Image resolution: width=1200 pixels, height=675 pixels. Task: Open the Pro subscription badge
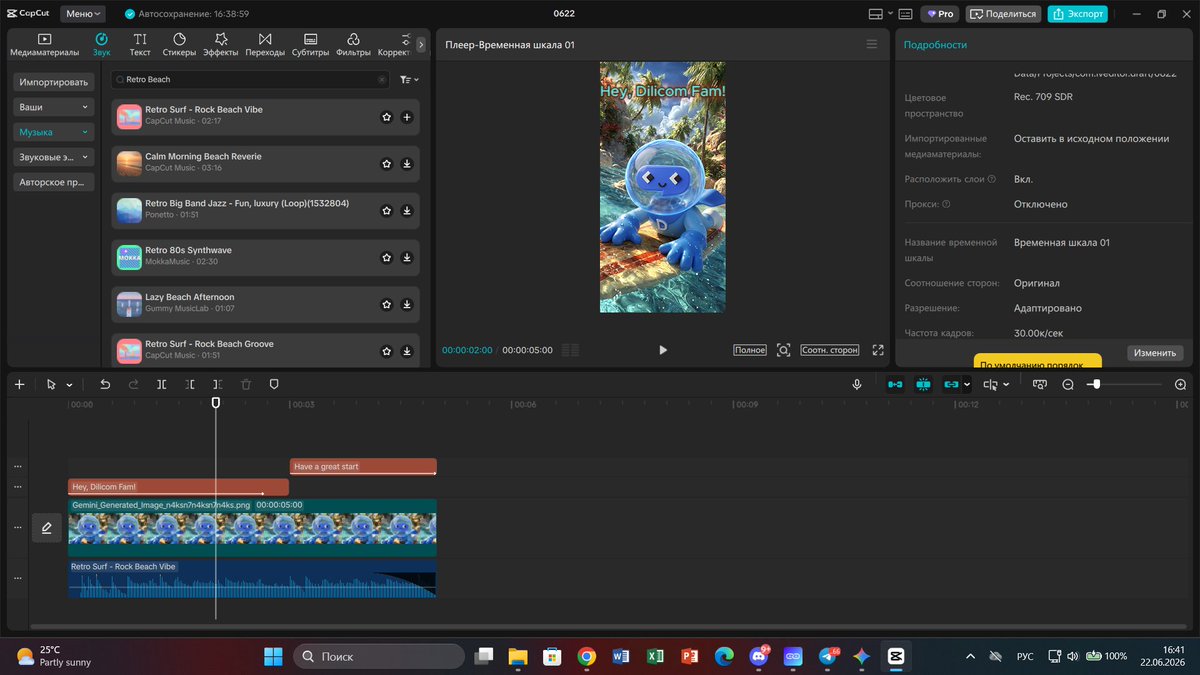(x=939, y=14)
